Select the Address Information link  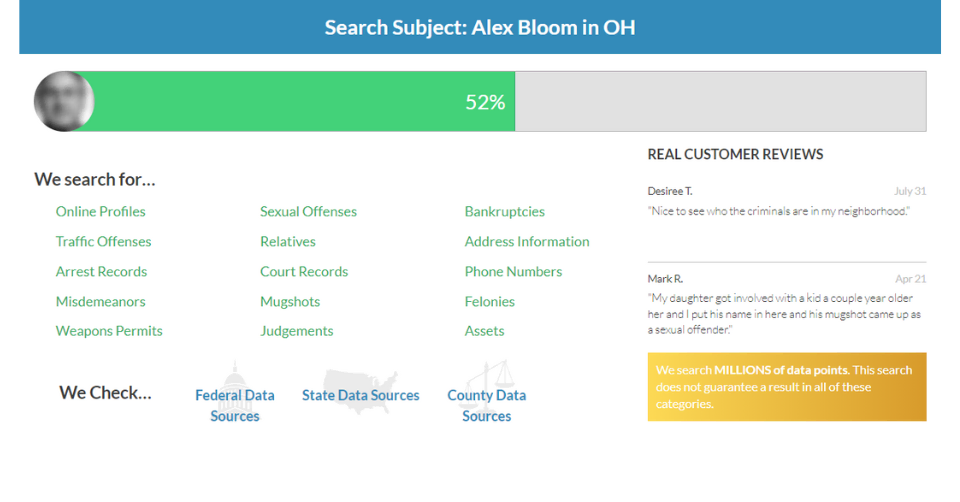[526, 241]
